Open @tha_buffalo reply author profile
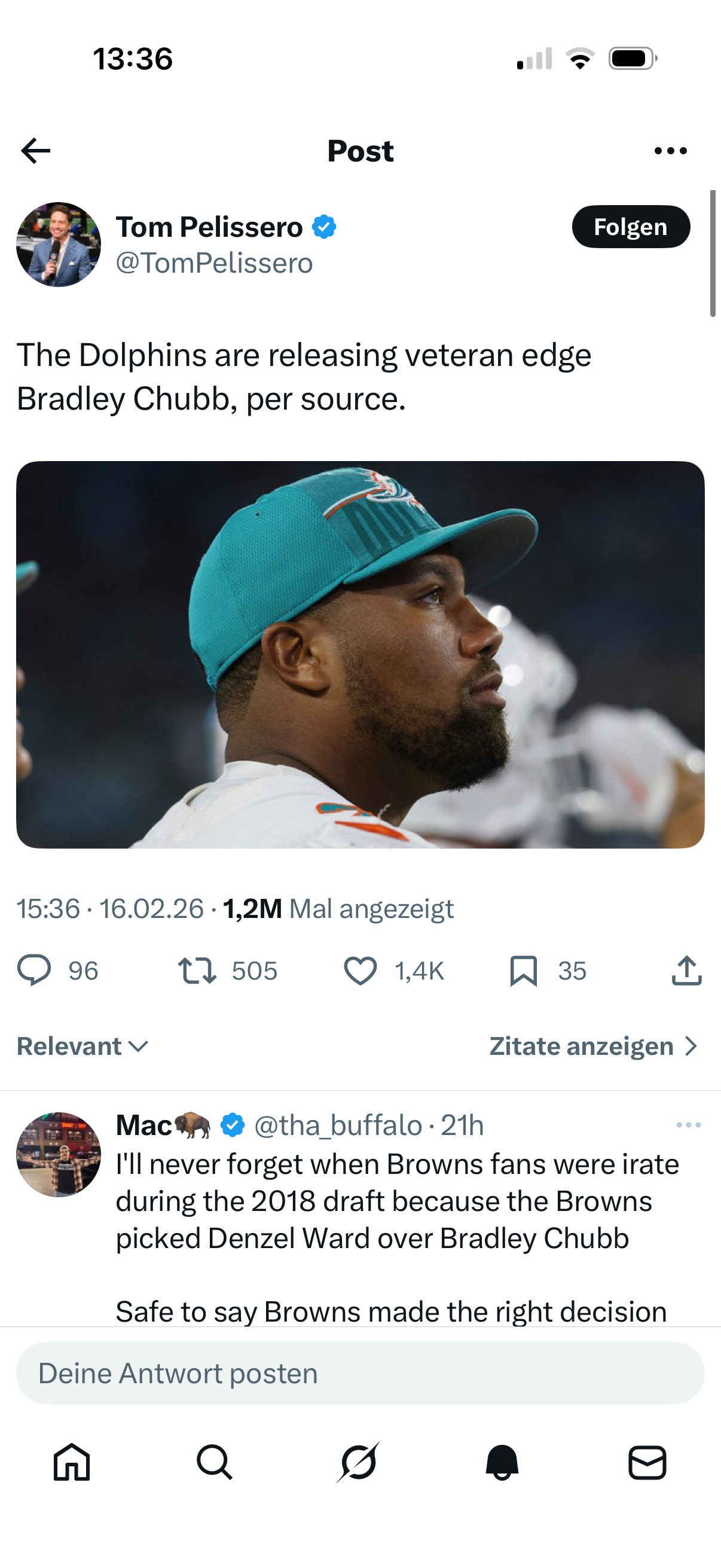The width and height of the screenshot is (721, 1568). coord(338,1125)
